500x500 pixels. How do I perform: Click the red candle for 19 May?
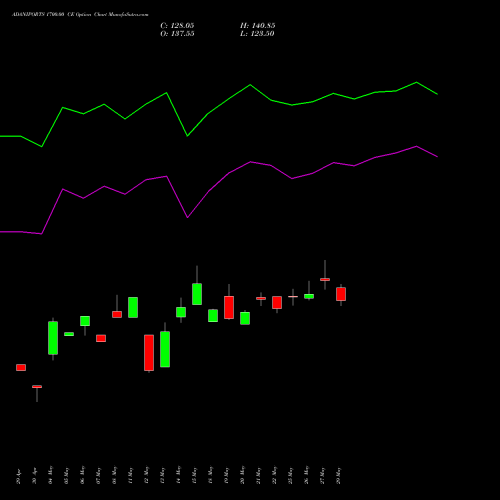coord(229,307)
